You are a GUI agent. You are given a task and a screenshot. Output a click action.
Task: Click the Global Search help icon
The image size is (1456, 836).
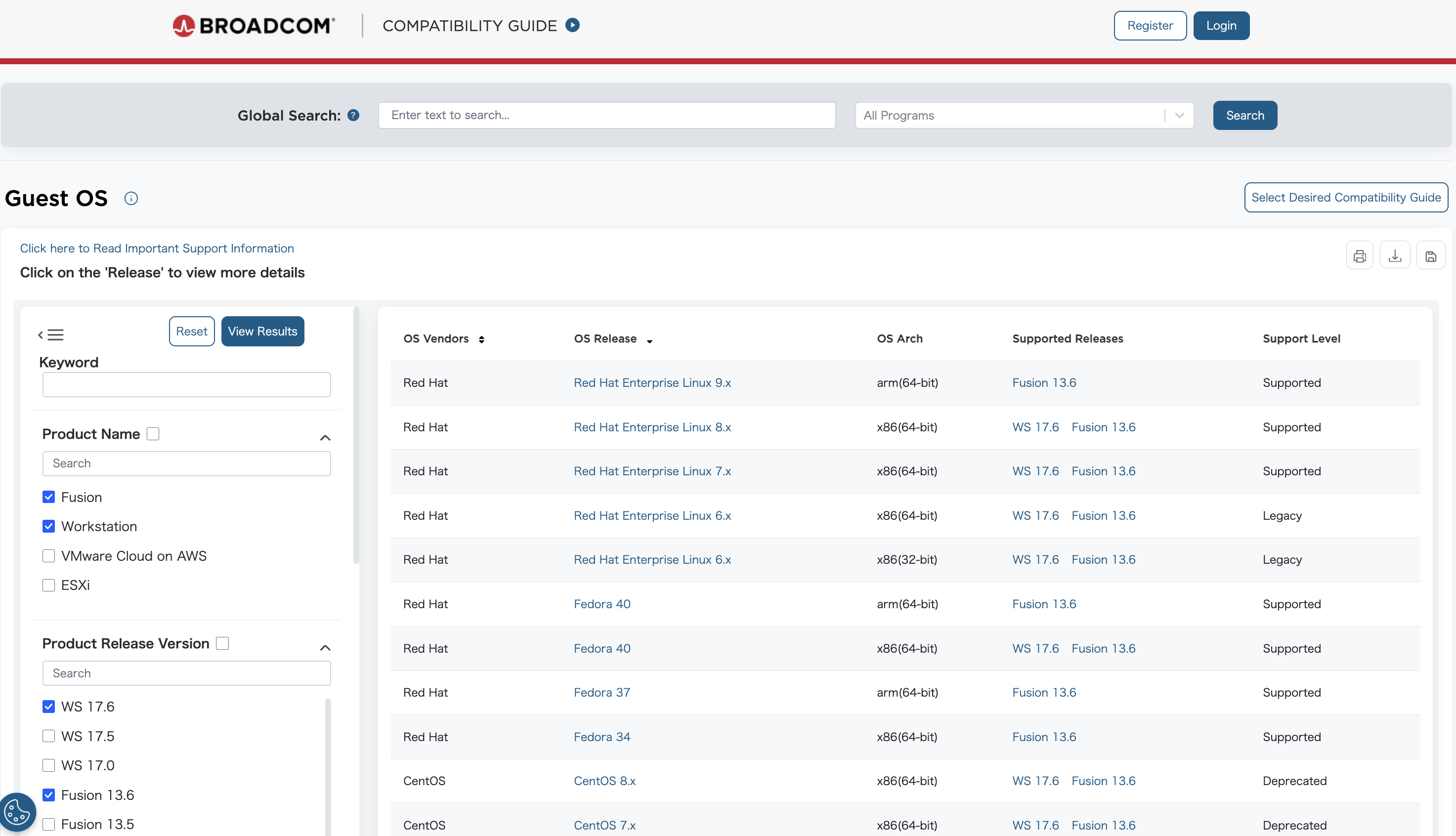353,115
